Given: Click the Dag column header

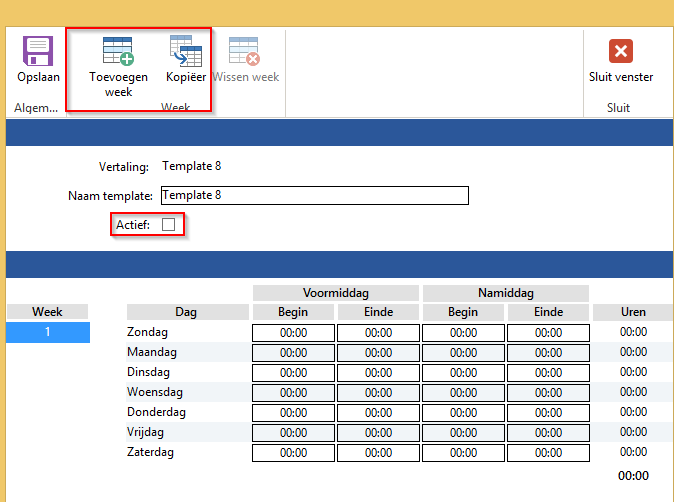Looking at the screenshot, I should pyautogui.click(x=186, y=312).
